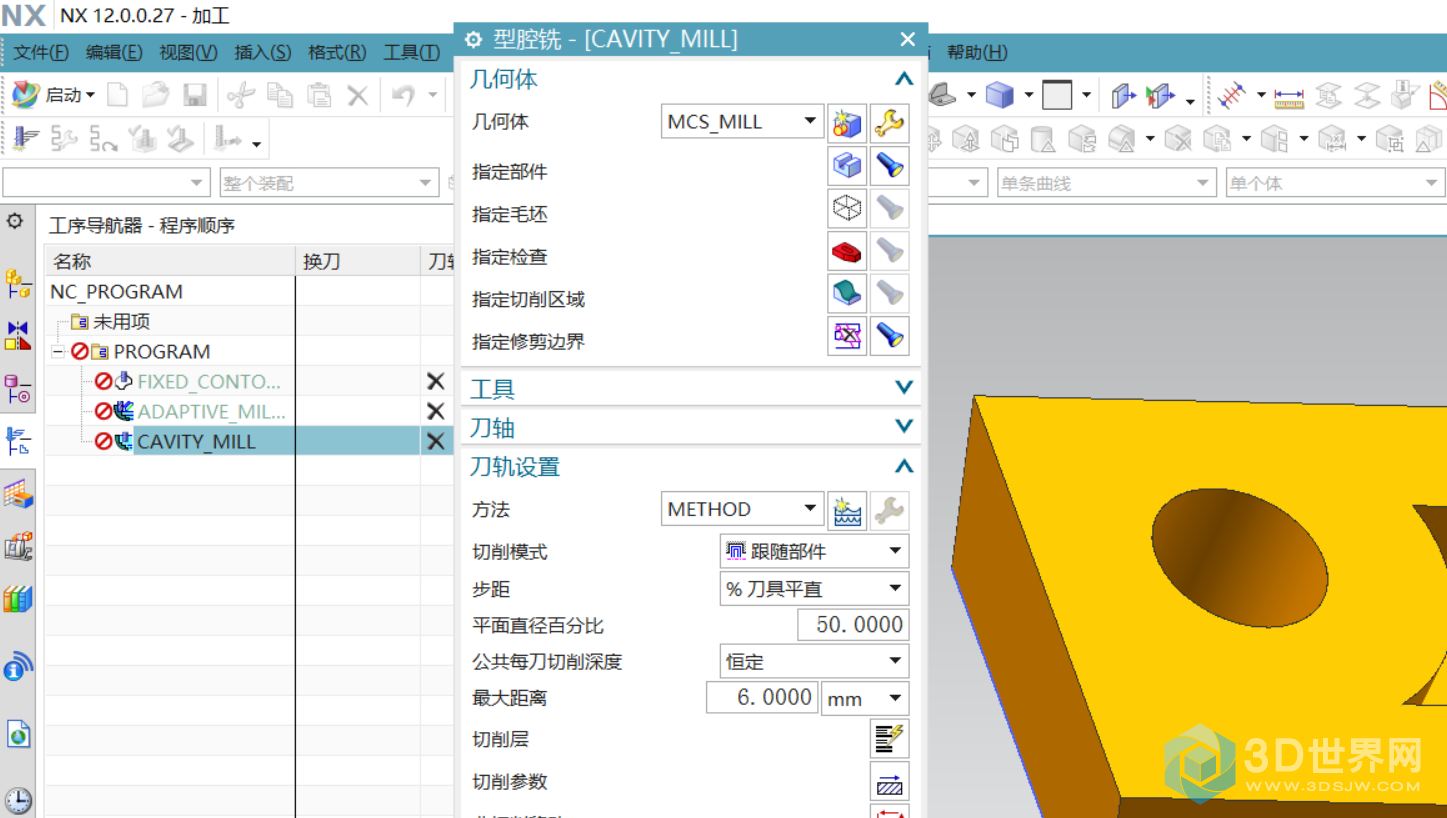Collapse the 几何体 section
Screen dimensions: 1447x818
click(x=904, y=79)
